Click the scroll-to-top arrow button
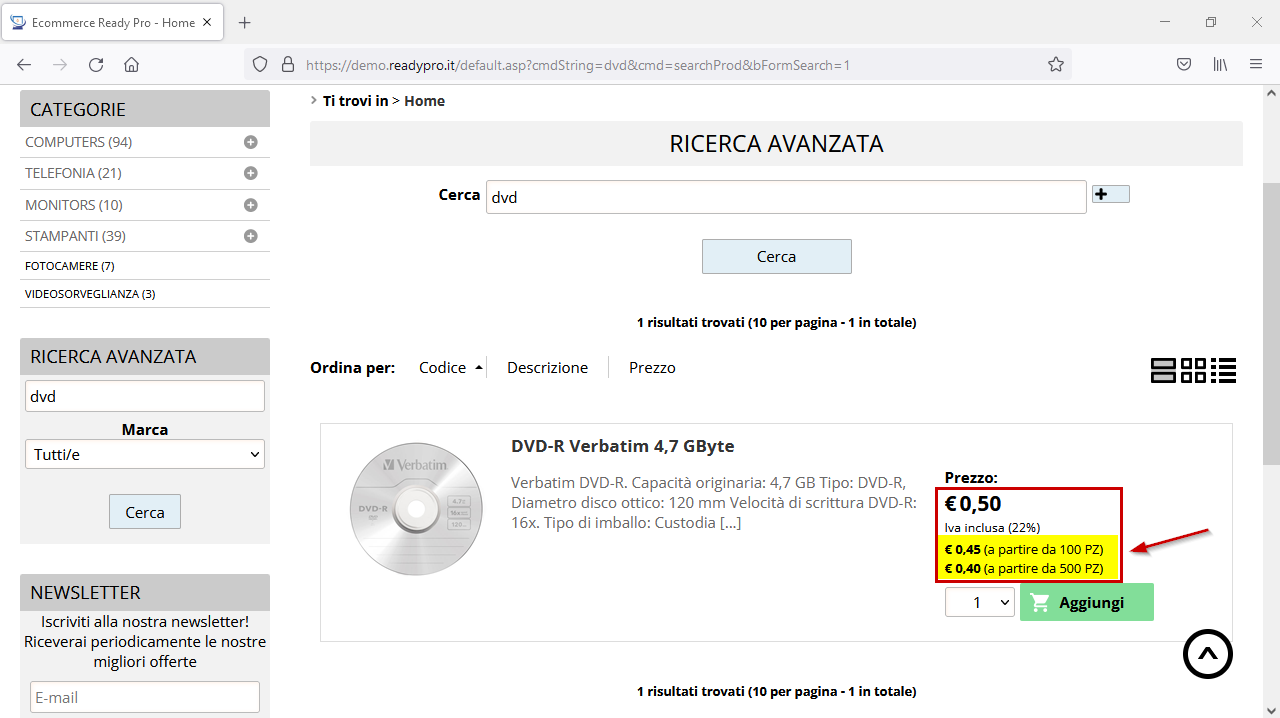Viewport: 1280px width, 718px height. (x=1208, y=654)
